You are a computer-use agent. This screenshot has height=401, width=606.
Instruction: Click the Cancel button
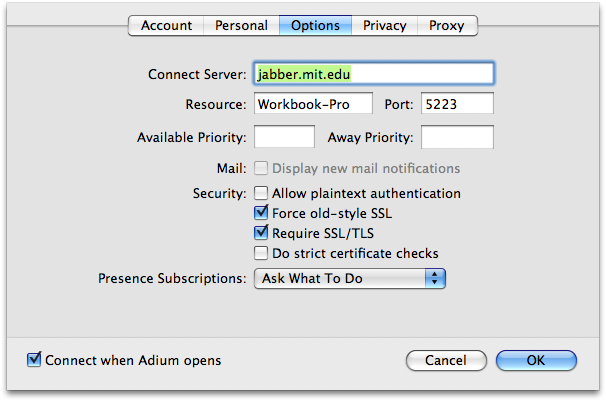(x=446, y=360)
